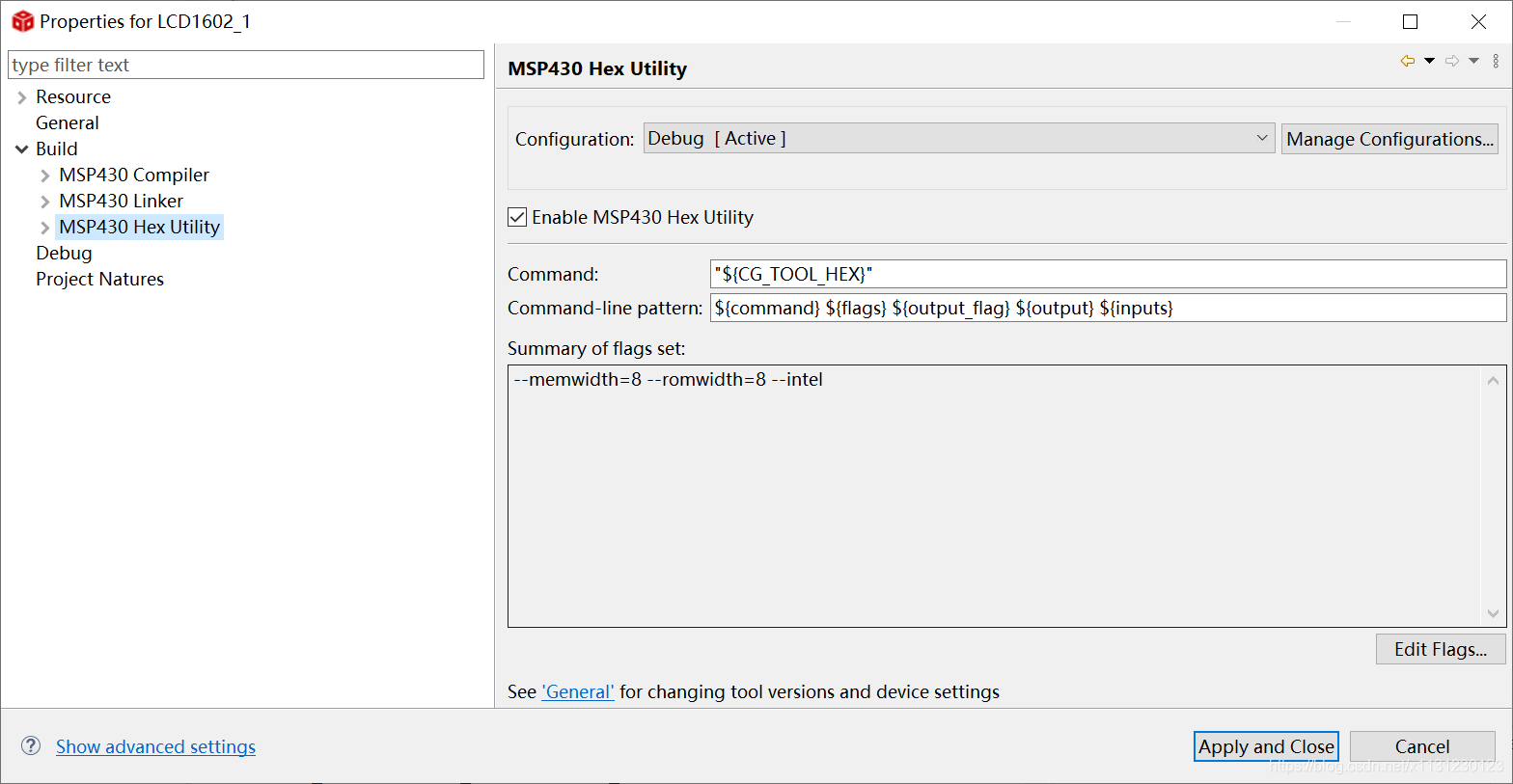Collapse the Build tree node
The image size is (1513, 784).
pos(21,149)
